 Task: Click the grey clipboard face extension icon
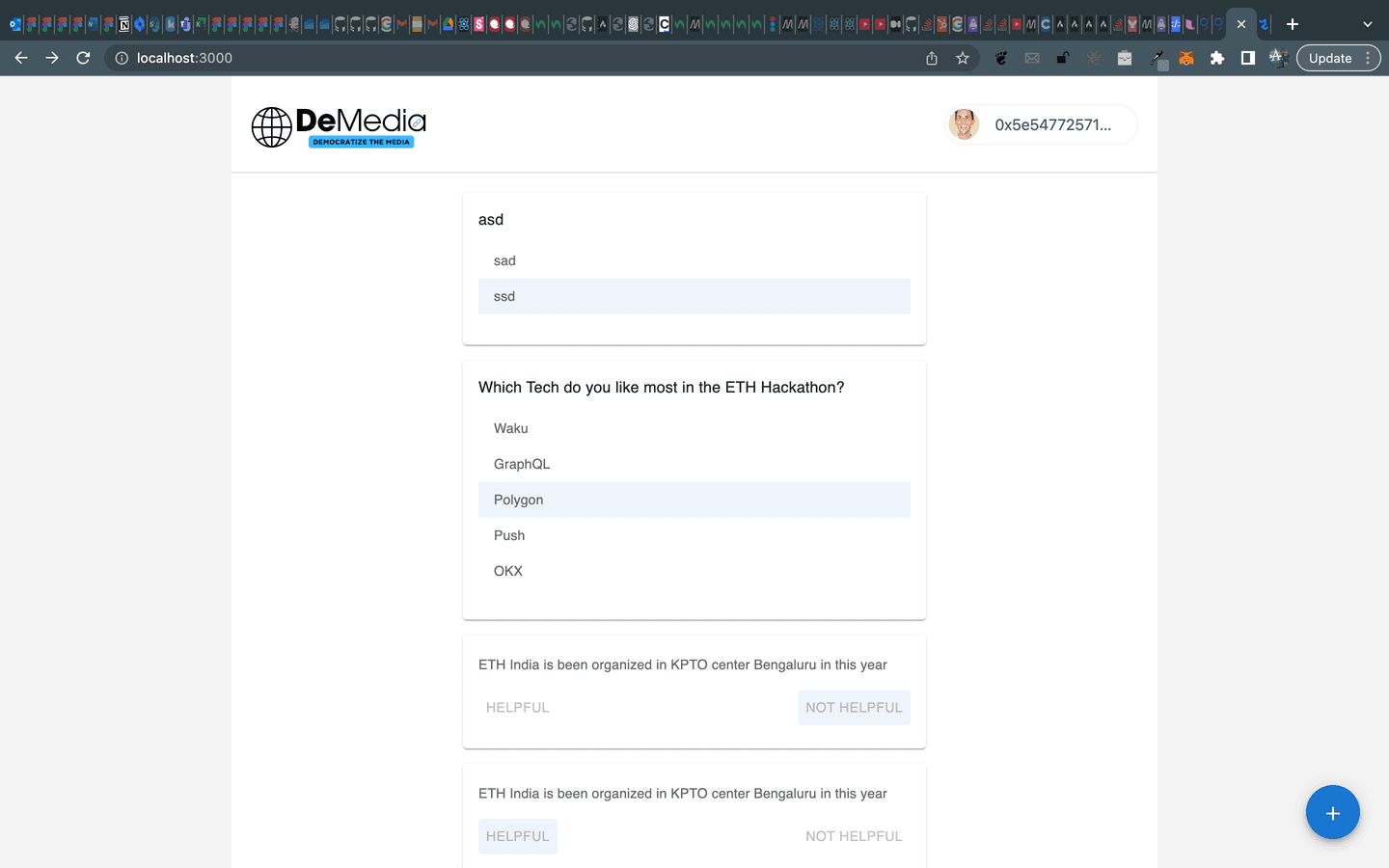pyautogui.click(x=1125, y=58)
